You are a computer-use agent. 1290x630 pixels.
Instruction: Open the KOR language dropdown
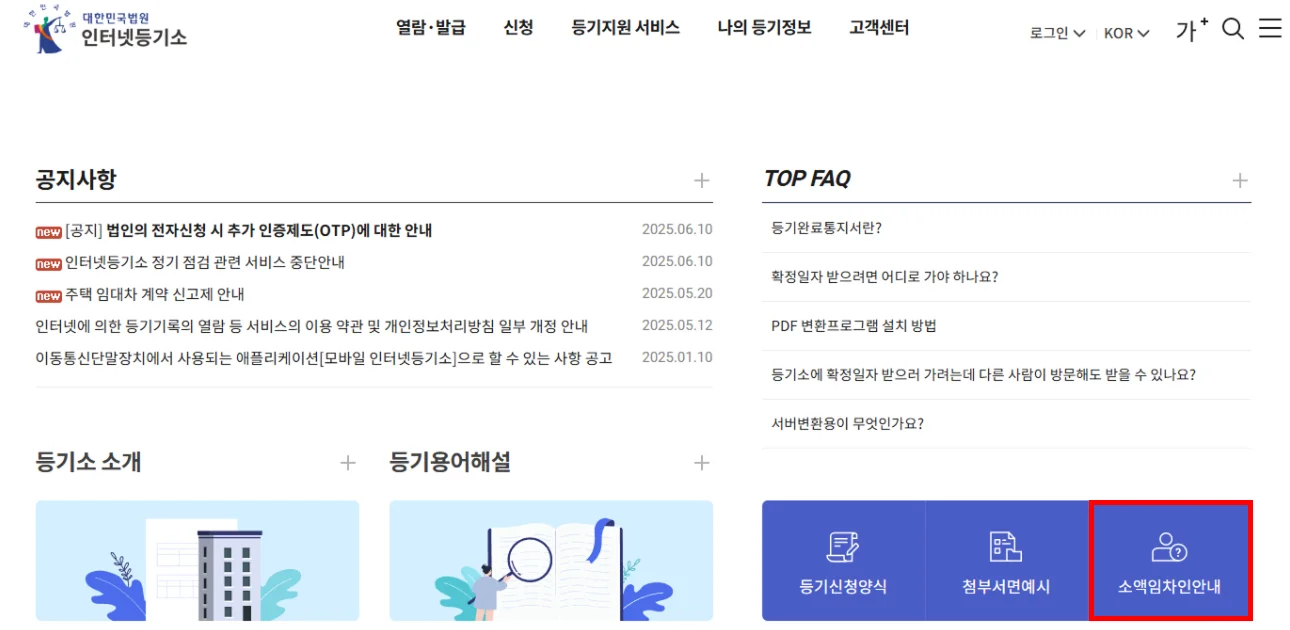1127,33
